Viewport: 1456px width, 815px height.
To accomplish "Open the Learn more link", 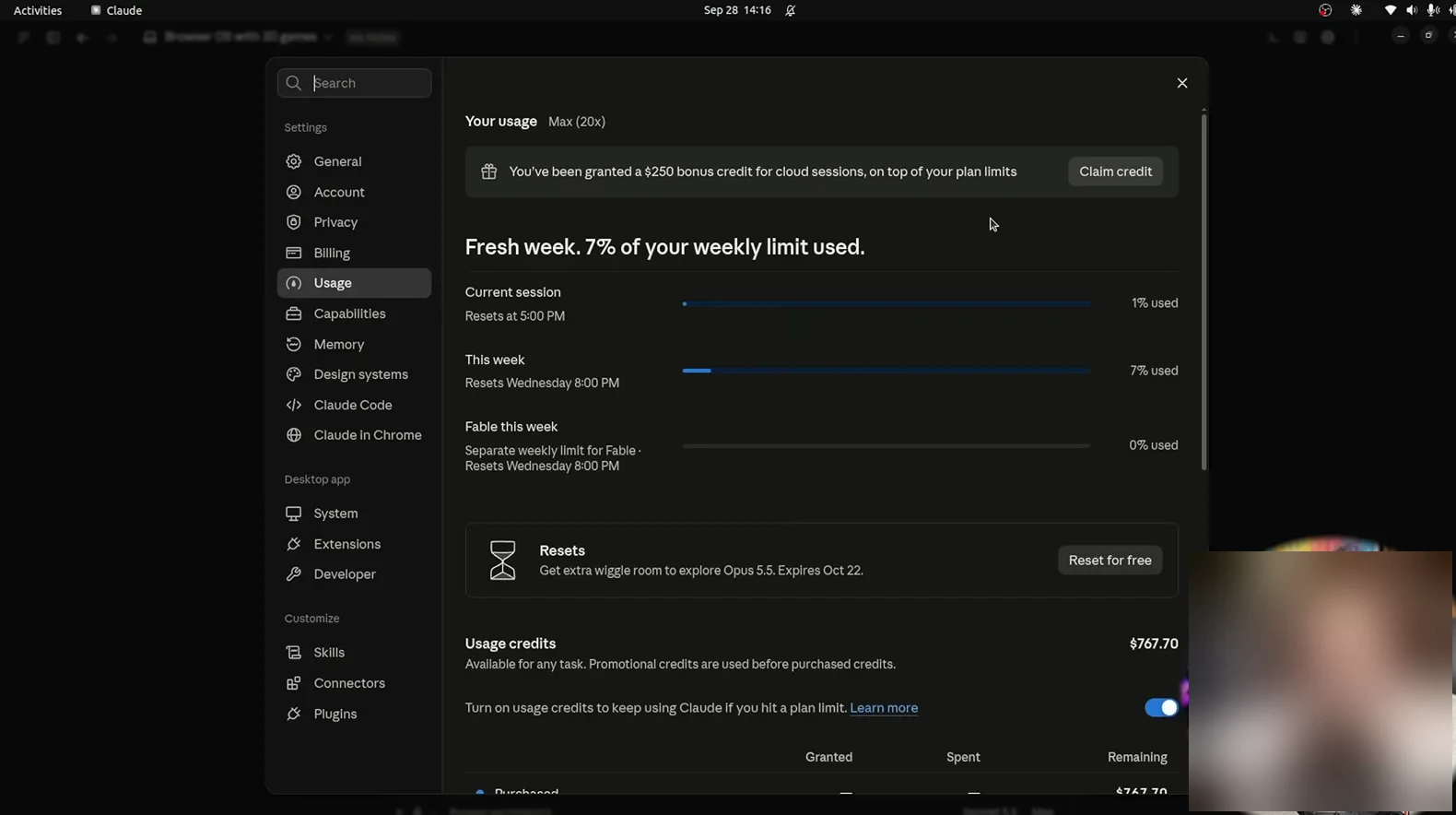I will pyautogui.click(x=884, y=708).
